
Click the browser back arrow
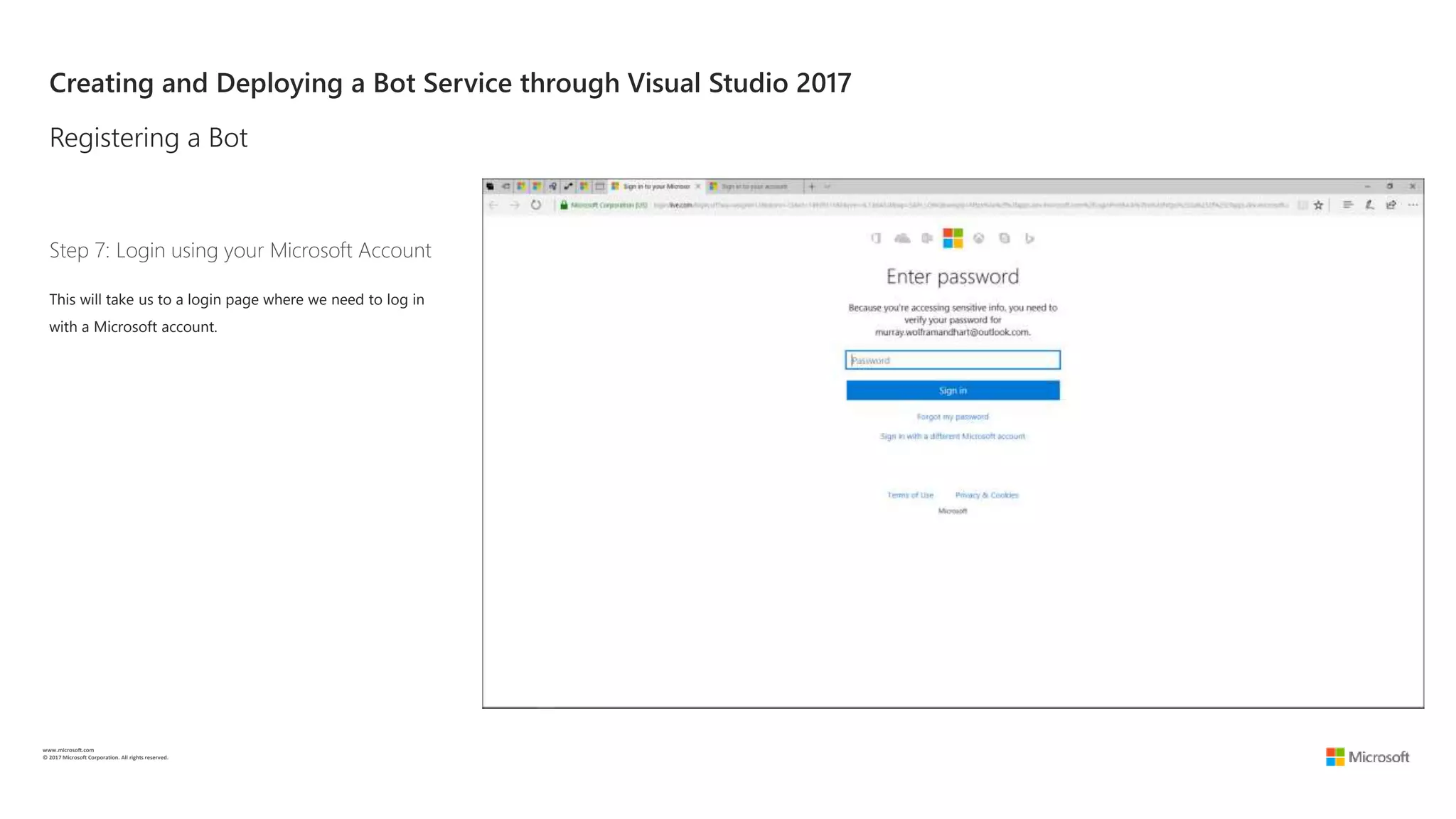(493, 205)
